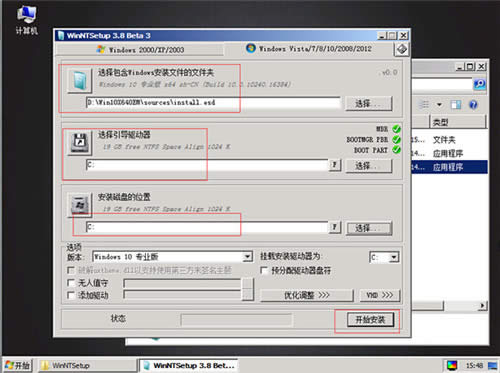Click the search icon in the background window
The image size is (500, 373).
coord(480,84)
